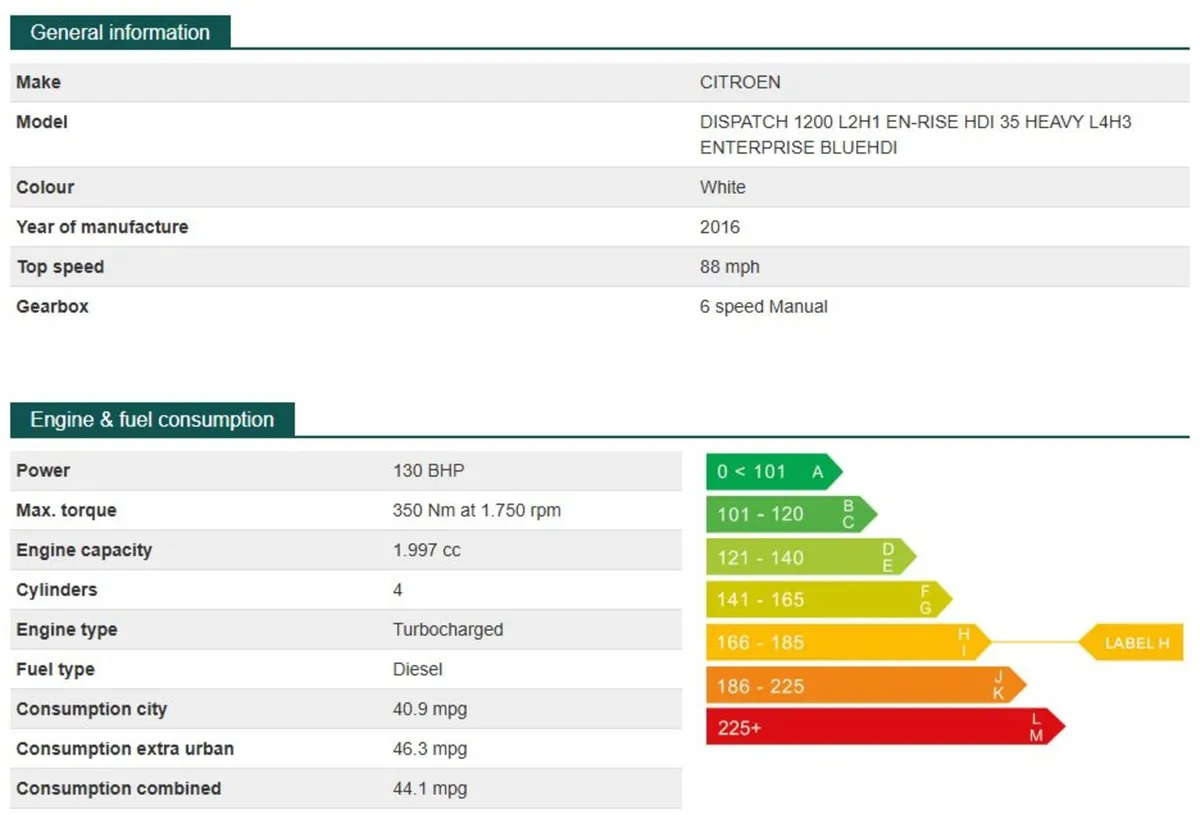
Task: Click the red 225+ emission band
Action: click(886, 727)
